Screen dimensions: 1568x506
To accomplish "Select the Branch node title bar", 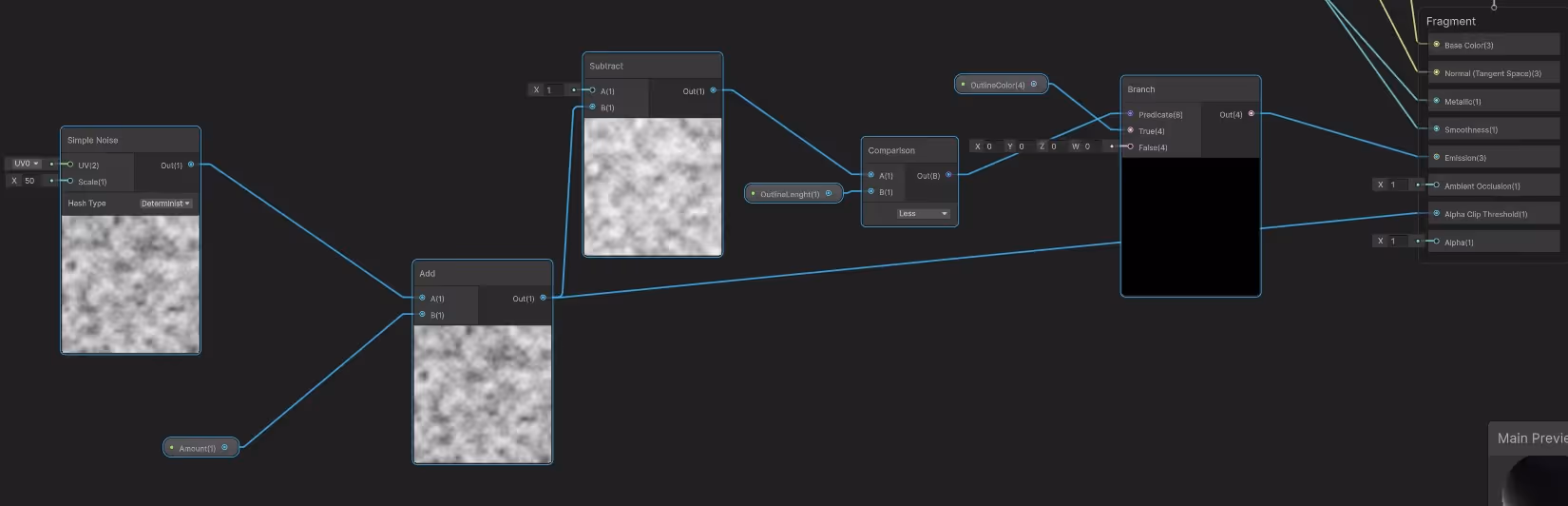I will click(1190, 89).
